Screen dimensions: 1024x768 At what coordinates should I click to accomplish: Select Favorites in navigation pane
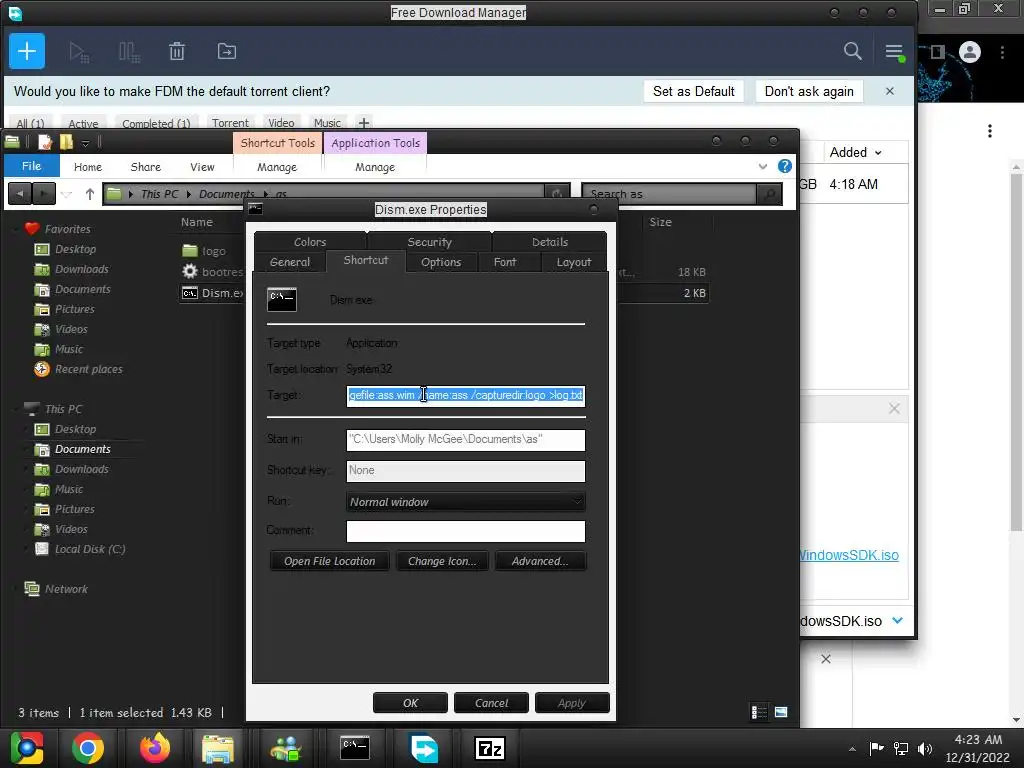(x=67, y=229)
